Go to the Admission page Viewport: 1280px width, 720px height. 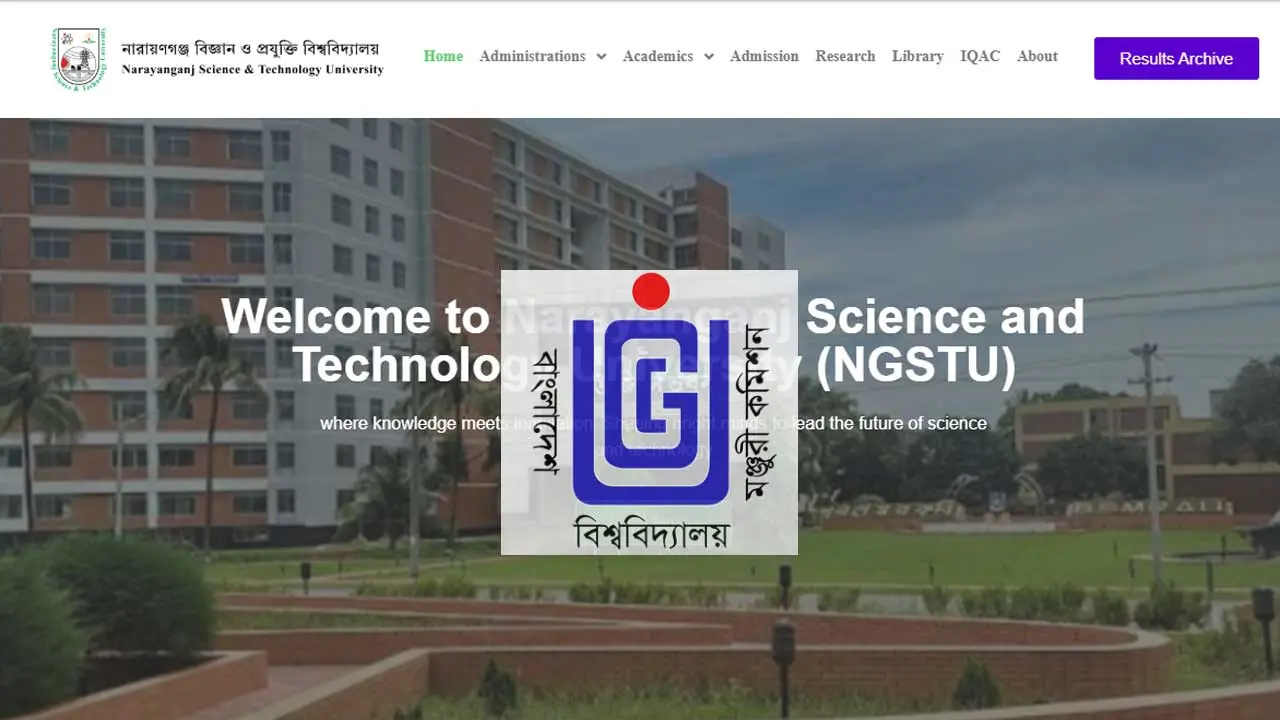(764, 56)
